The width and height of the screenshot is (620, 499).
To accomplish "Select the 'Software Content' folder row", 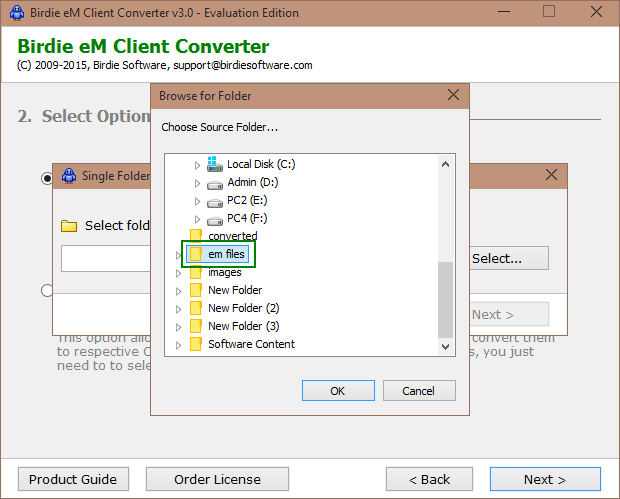I will pos(251,344).
